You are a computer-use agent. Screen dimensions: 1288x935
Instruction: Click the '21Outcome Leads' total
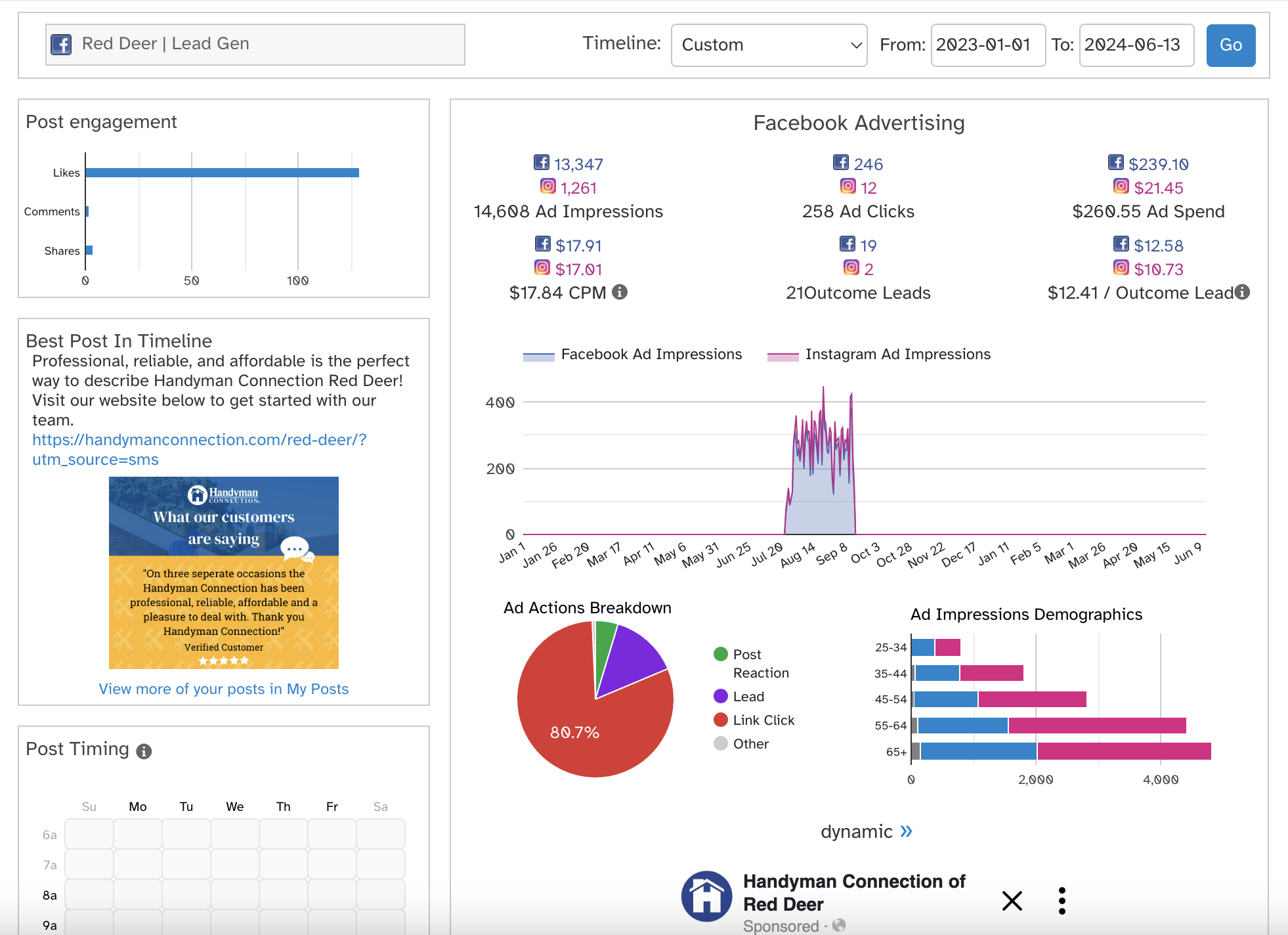(x=858, y=293)
